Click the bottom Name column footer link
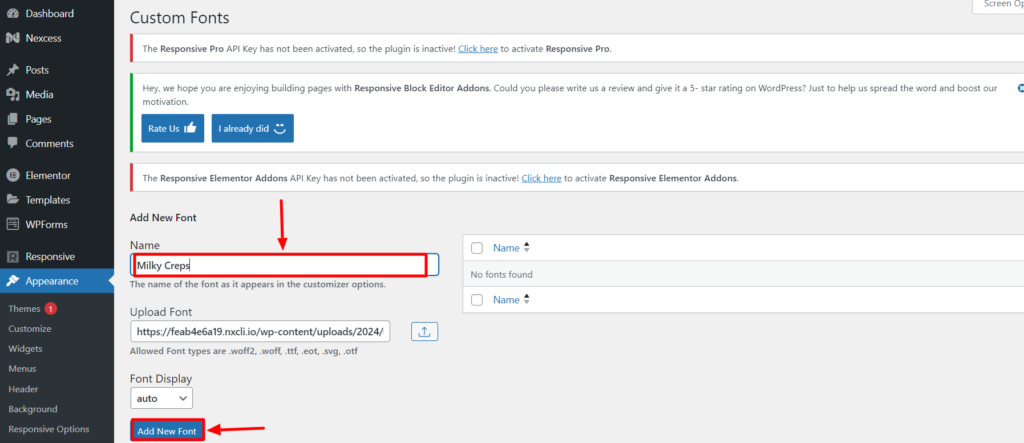Screen dimensions: 1024x443 pos(506,300)
